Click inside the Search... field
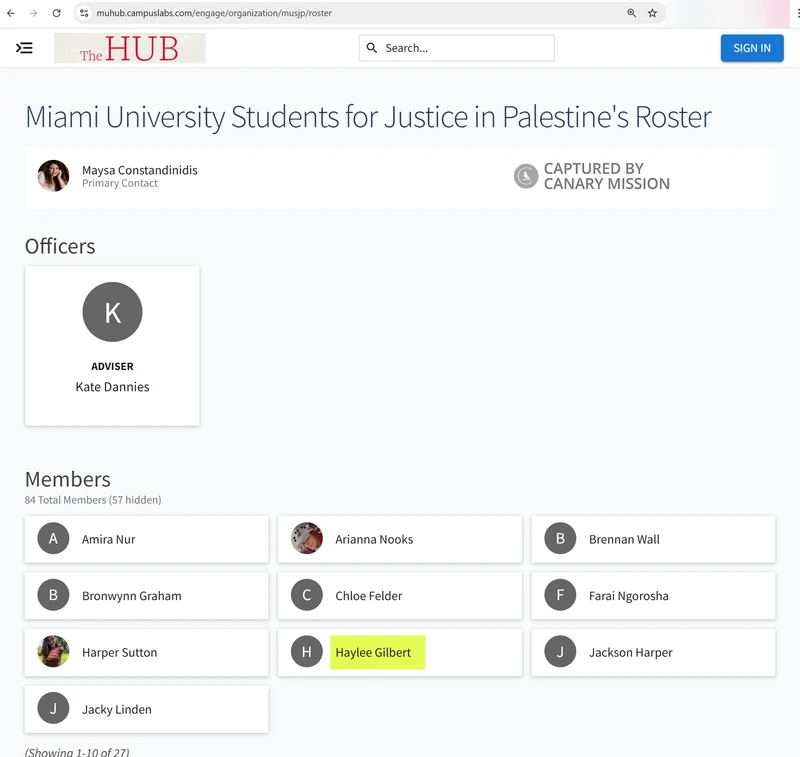This screenshot has height=757, width=800. (x=457, y=48)
